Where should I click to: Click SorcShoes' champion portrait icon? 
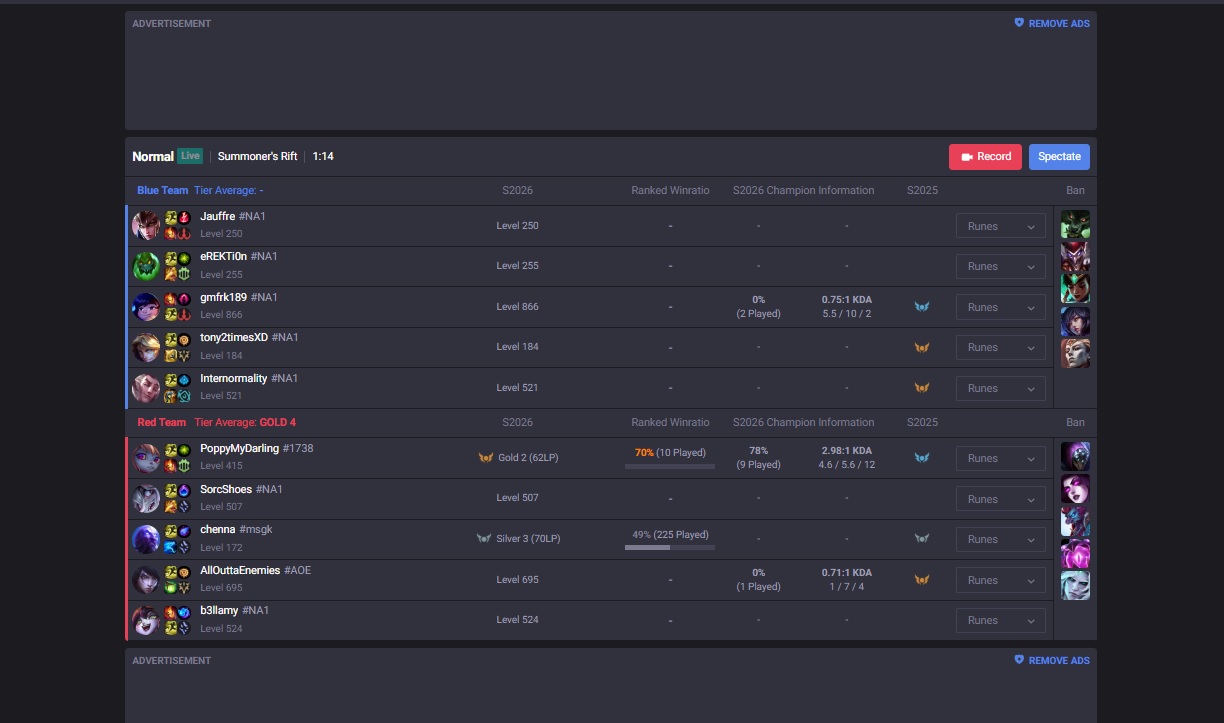coord(146,498)
